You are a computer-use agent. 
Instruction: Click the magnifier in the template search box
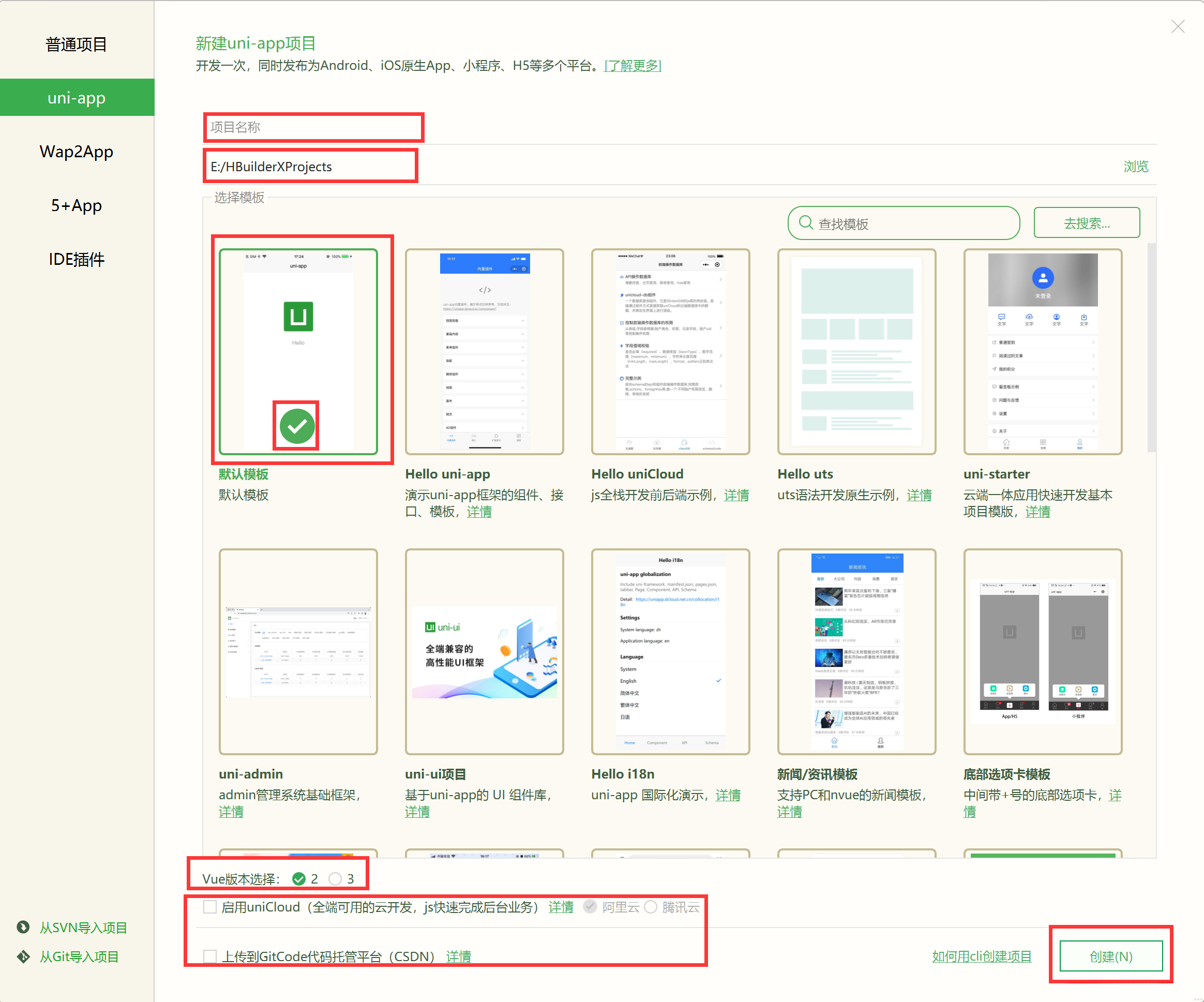pos(806,223)
